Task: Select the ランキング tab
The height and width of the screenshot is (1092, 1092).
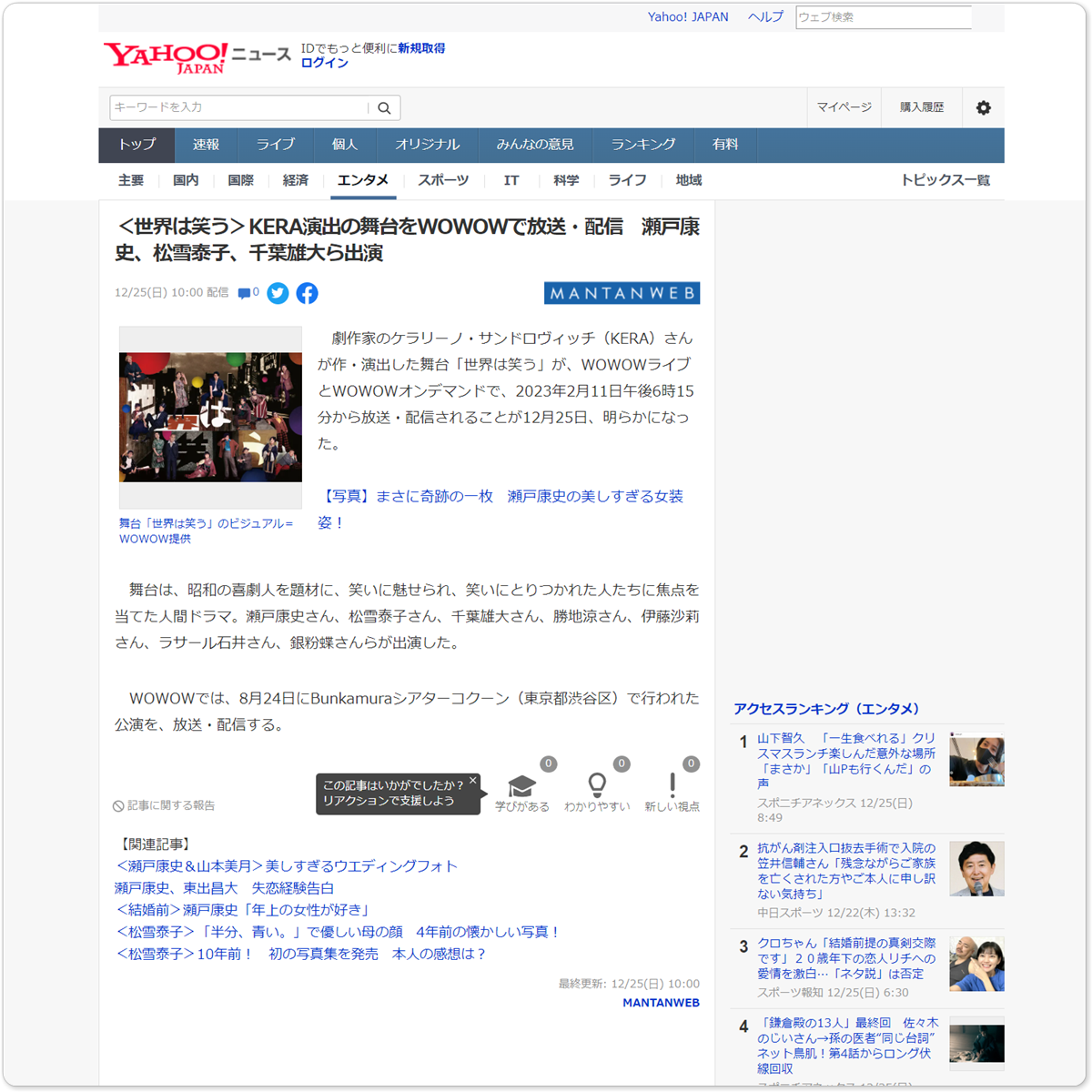Action: [643, 145]
